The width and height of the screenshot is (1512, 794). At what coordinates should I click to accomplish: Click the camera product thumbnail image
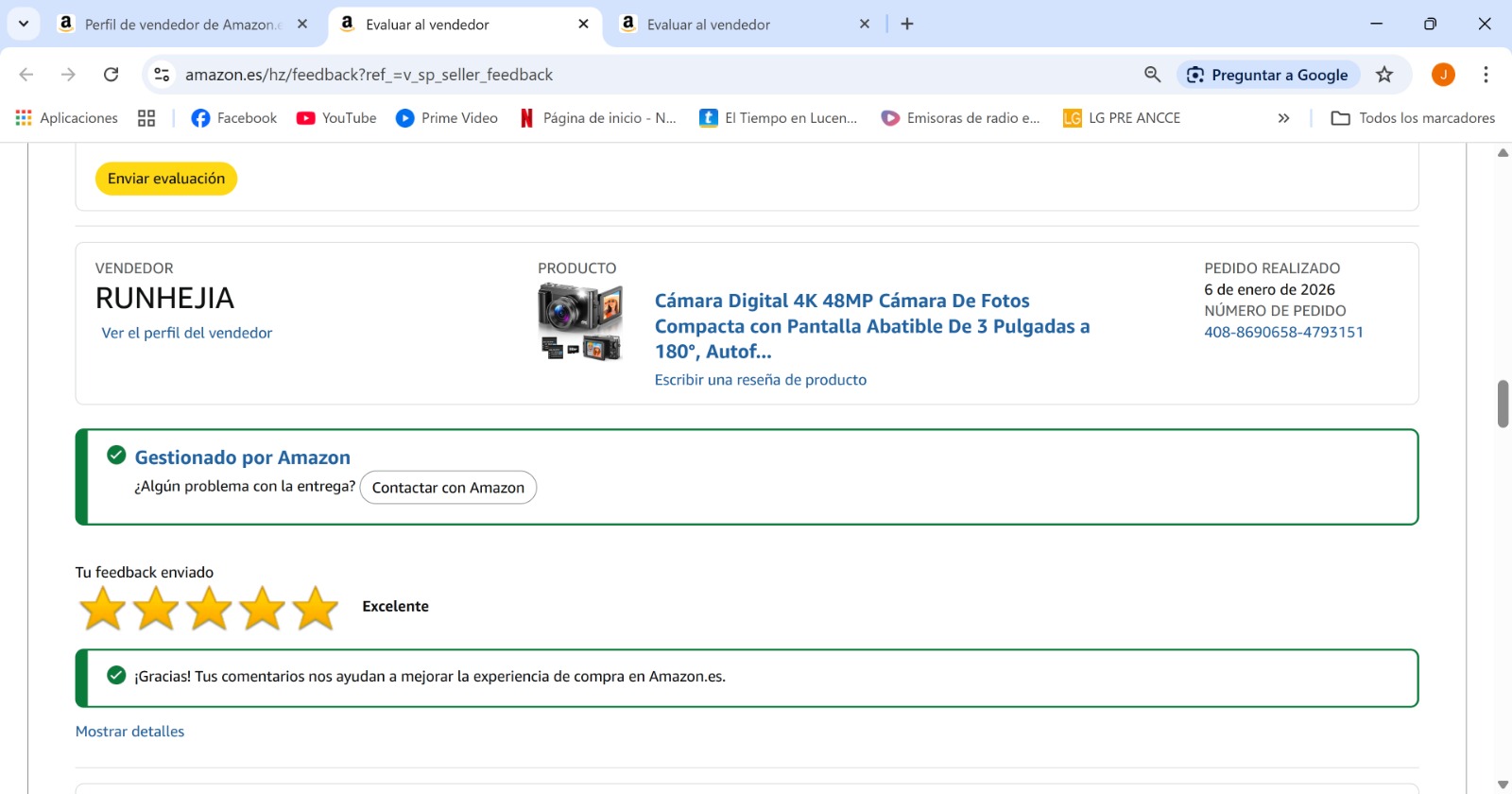[x=580, y=322]
